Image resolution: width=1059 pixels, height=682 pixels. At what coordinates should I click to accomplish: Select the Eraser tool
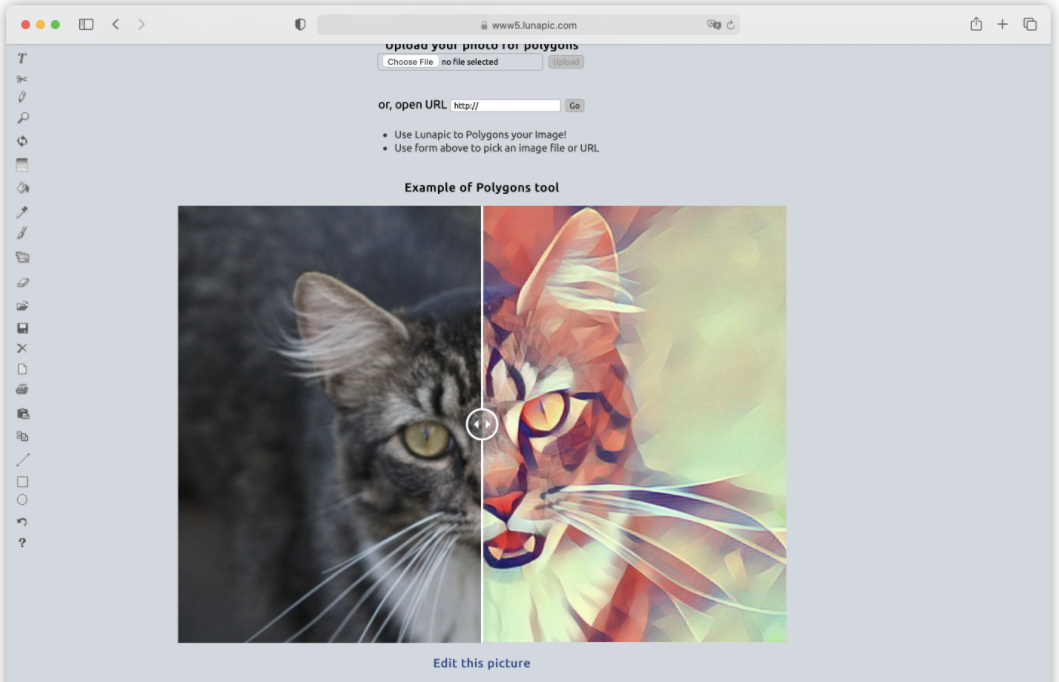point(22,283)
